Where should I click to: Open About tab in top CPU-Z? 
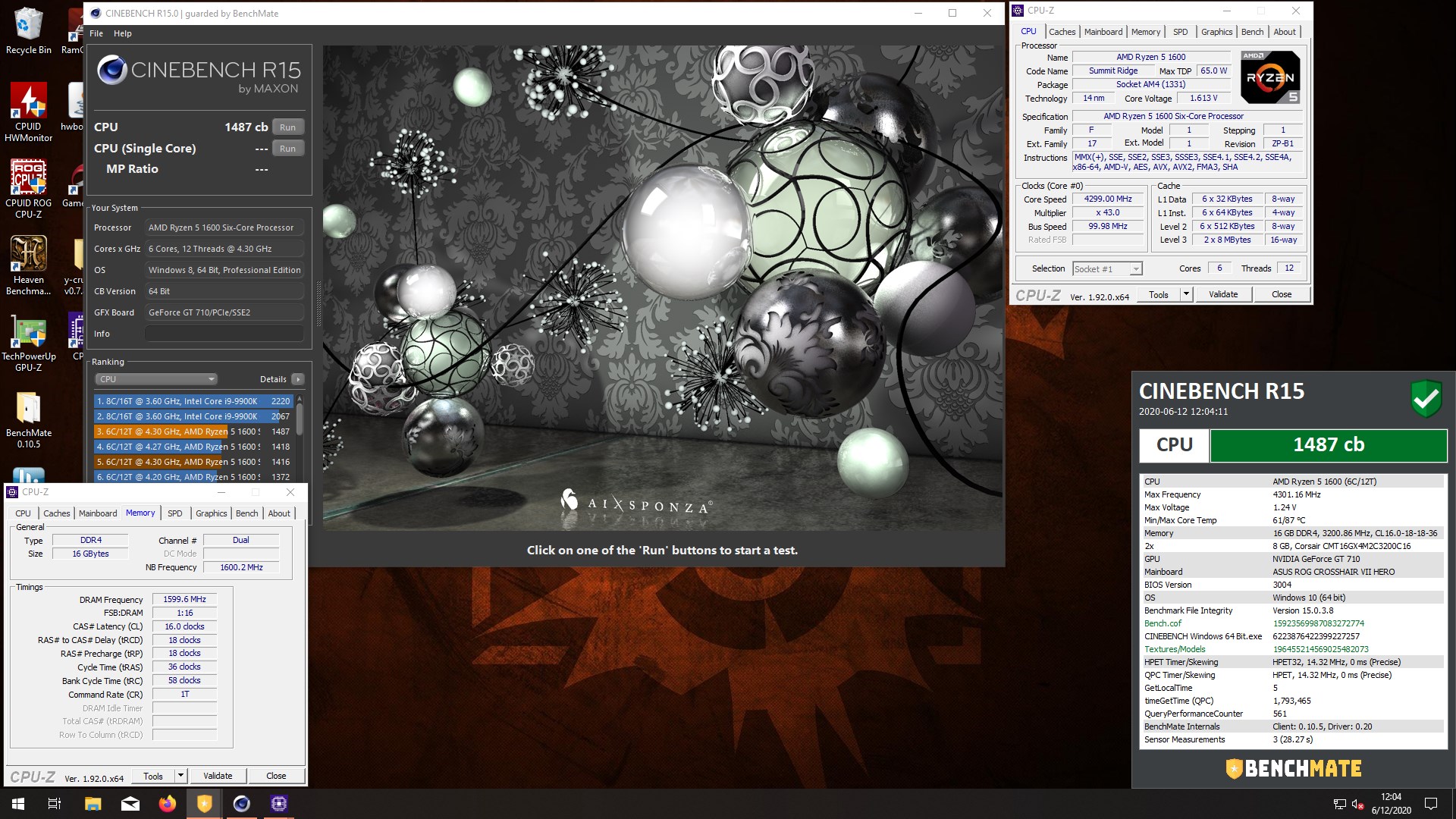pos(1284,32)
